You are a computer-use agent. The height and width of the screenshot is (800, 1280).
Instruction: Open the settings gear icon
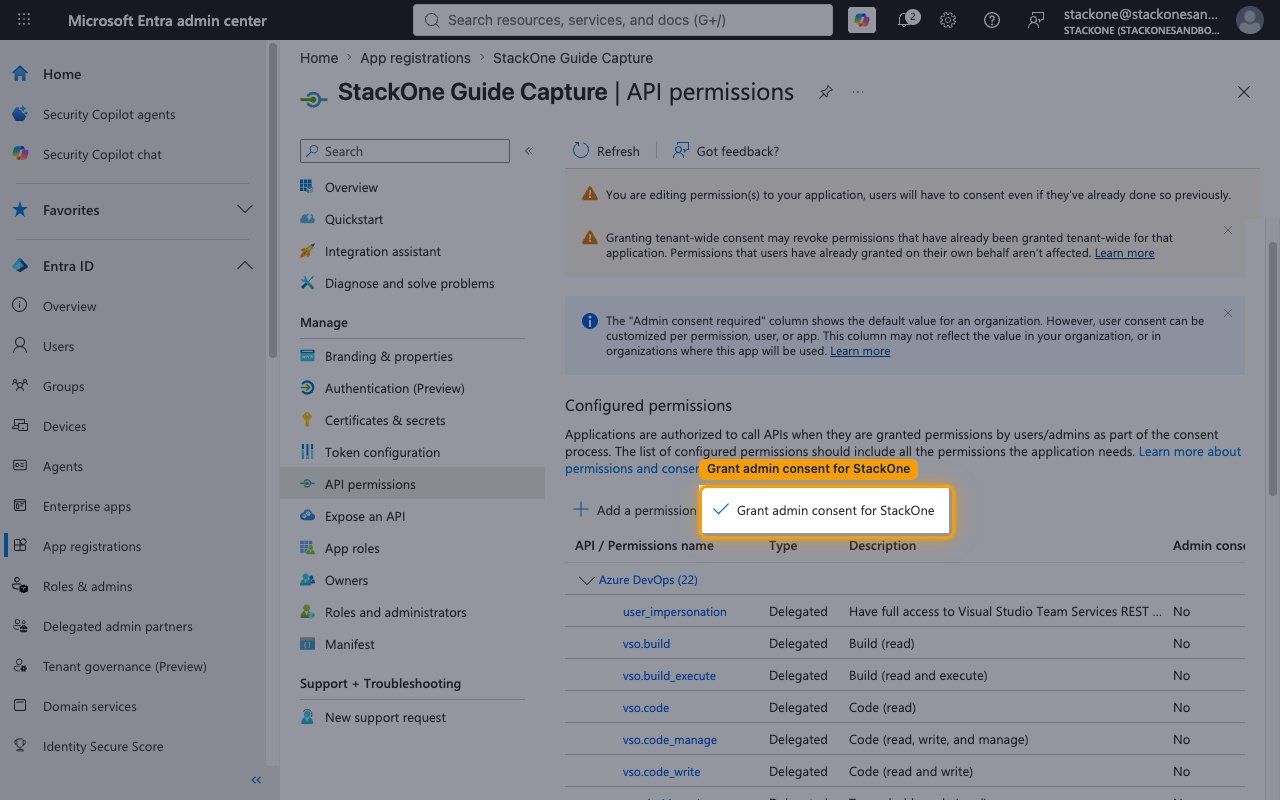click(x=948, y=20)
